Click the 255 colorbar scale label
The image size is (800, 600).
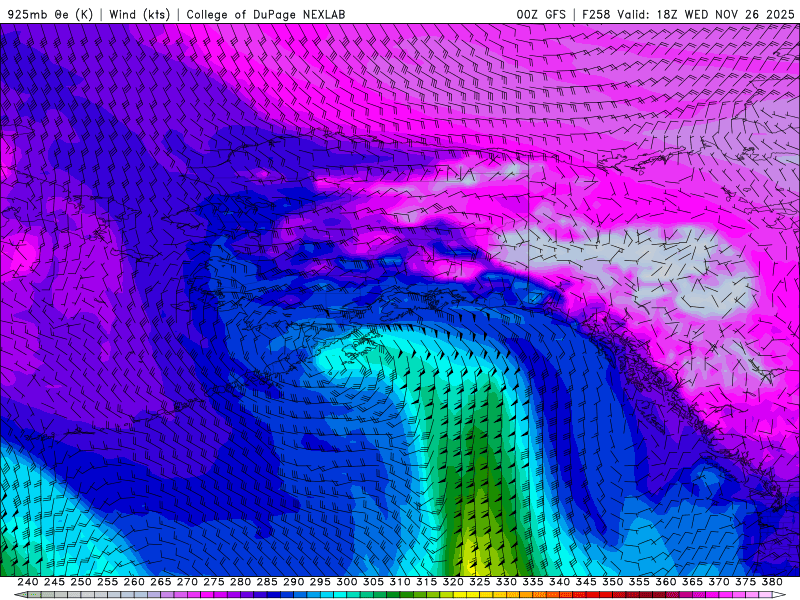pyautogui.click(x=107, y=582)
